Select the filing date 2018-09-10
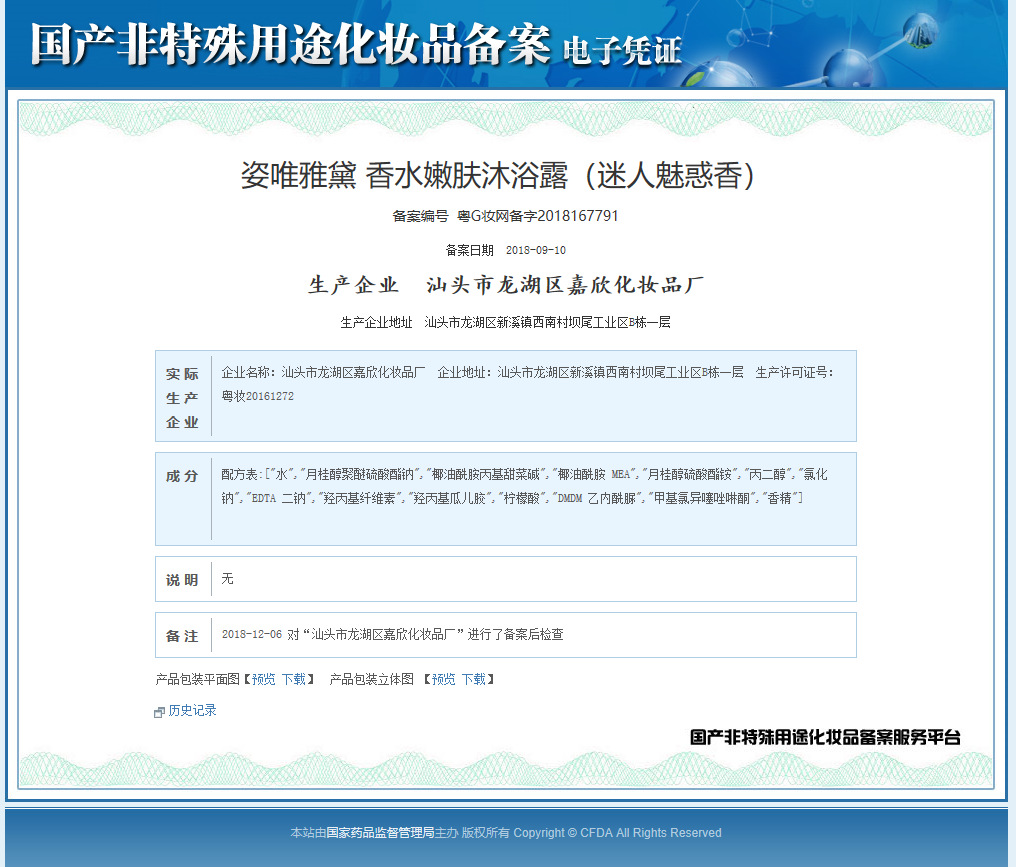This screenshot has height=867, width=1016. 535,250
